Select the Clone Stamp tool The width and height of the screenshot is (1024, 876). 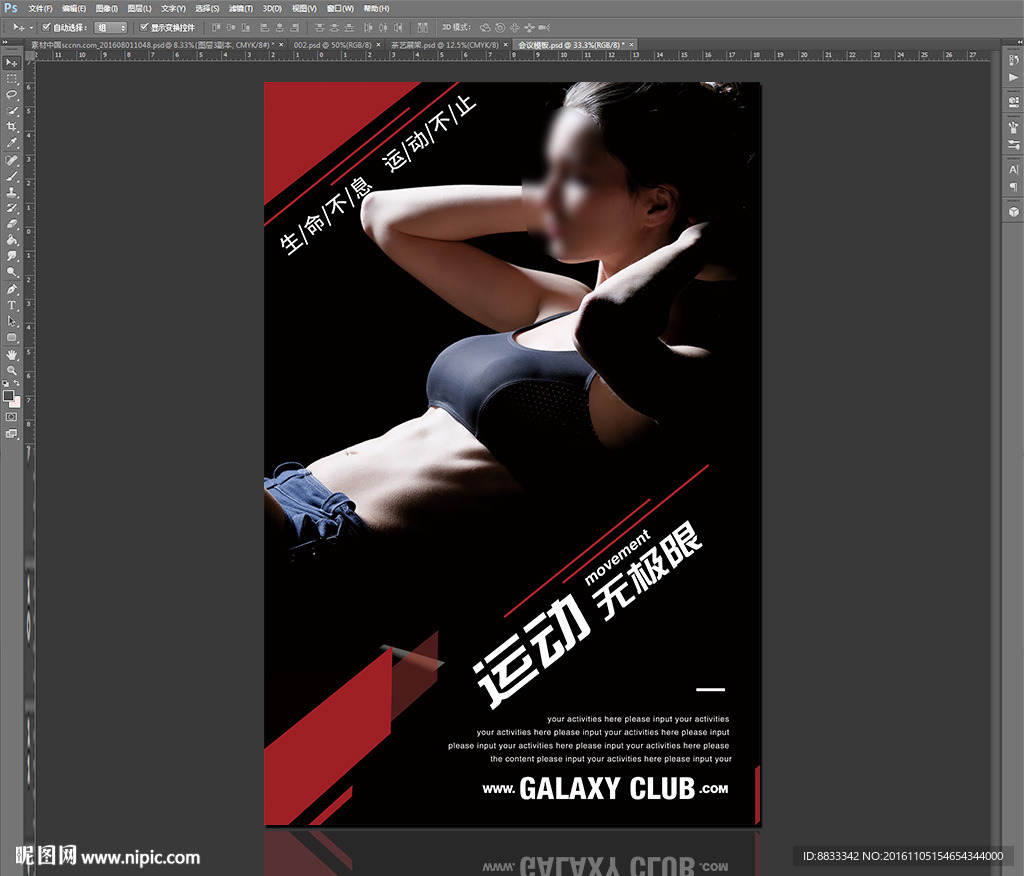pyautogui.click(x=12, y=192)
